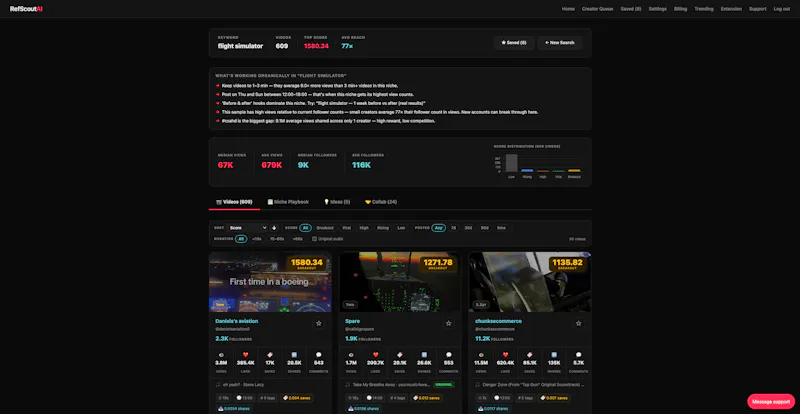Screen dimensions: 800x414
Task: Click the New Search button
Action: pos(560,43)
